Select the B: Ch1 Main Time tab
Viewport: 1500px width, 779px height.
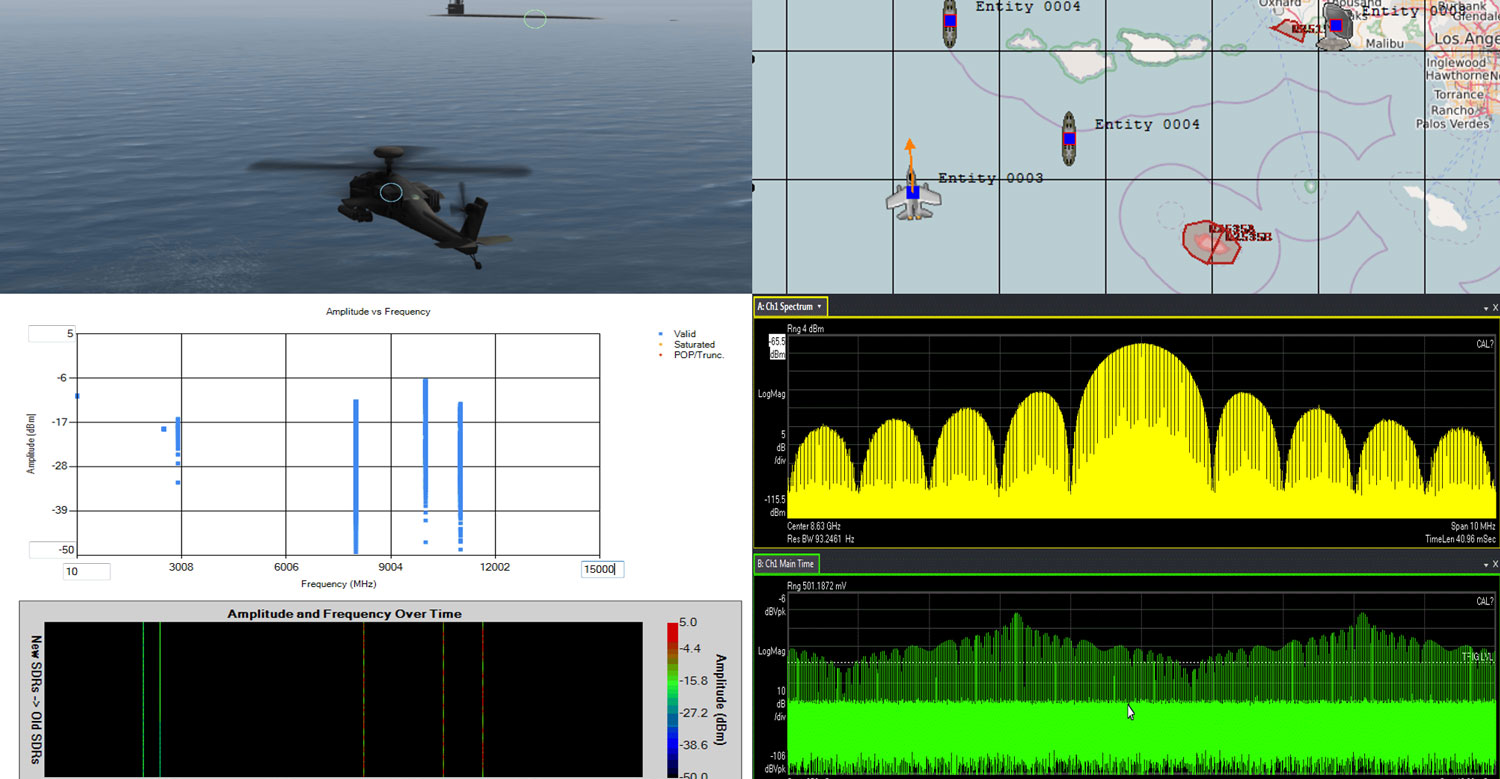786,564
